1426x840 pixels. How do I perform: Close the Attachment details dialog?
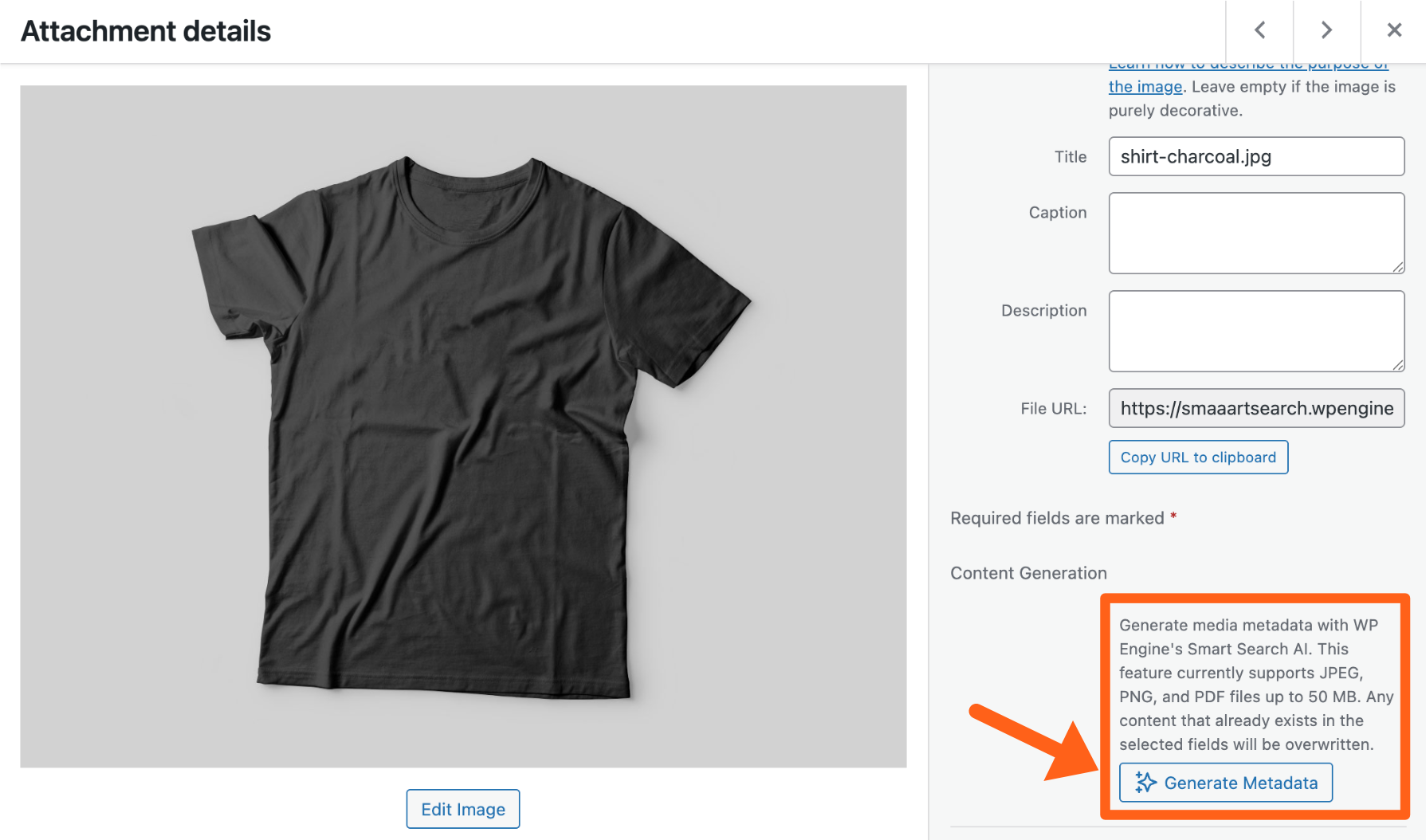pos(1393,30)
